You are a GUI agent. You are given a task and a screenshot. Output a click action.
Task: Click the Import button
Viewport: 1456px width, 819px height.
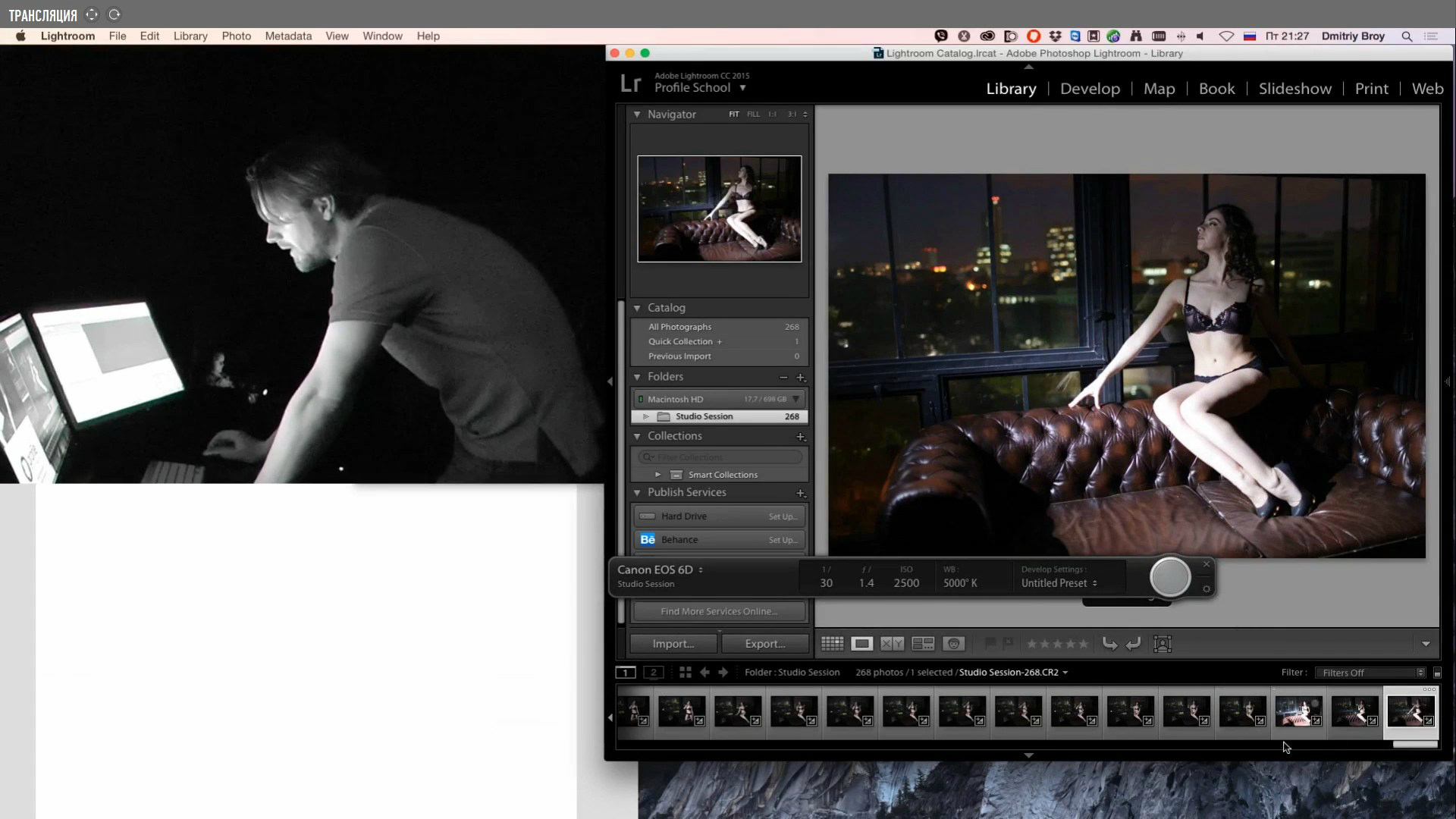tap(673, 644)
